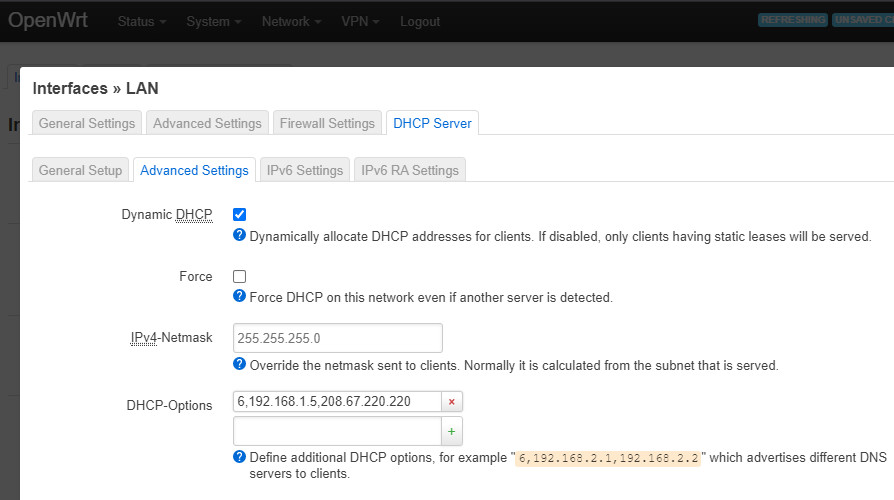Click the Logout link

(x=420, y=21)
